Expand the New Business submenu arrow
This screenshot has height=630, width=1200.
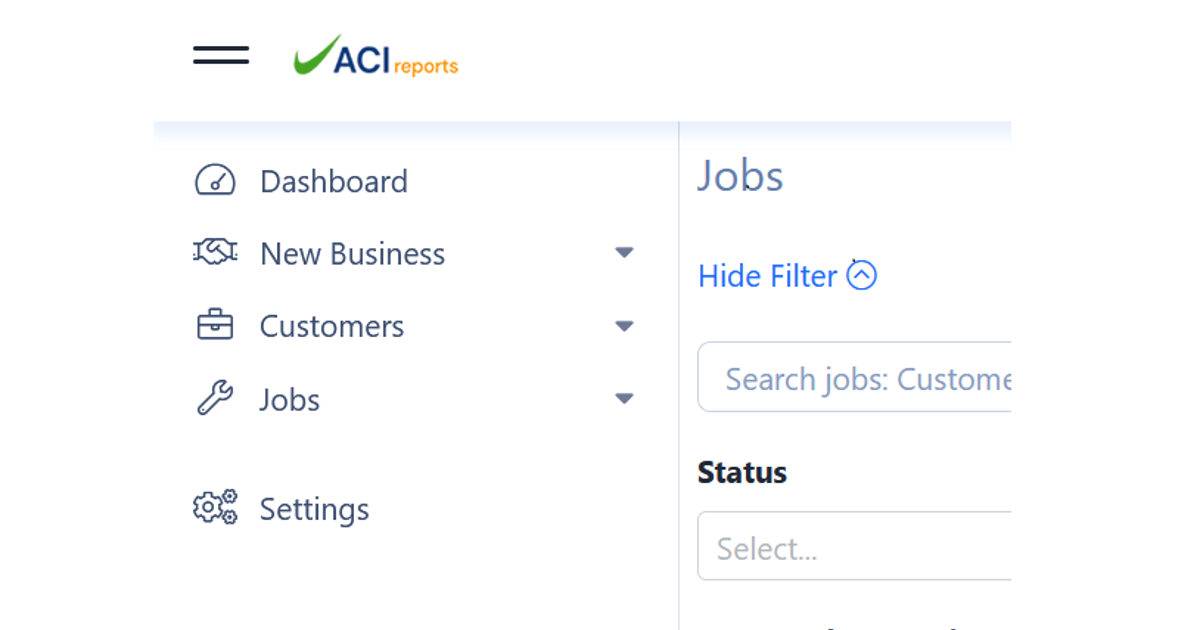coord(624,253)
